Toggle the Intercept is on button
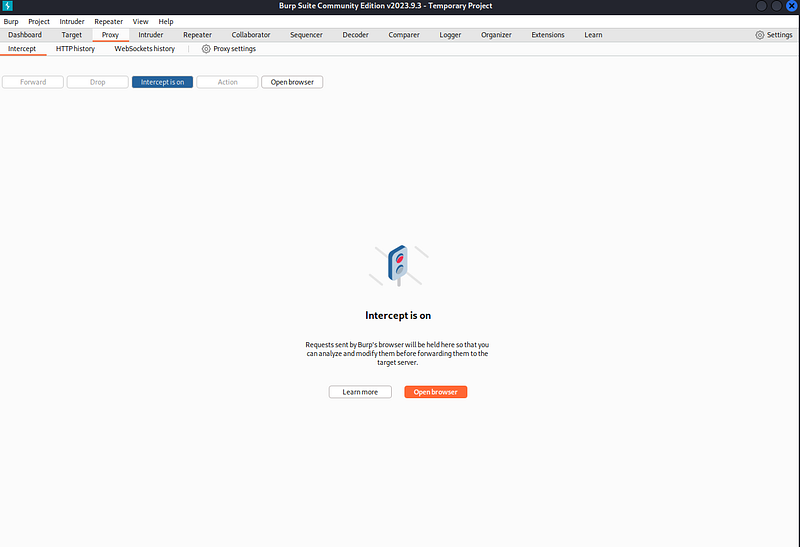 (162, 82)
